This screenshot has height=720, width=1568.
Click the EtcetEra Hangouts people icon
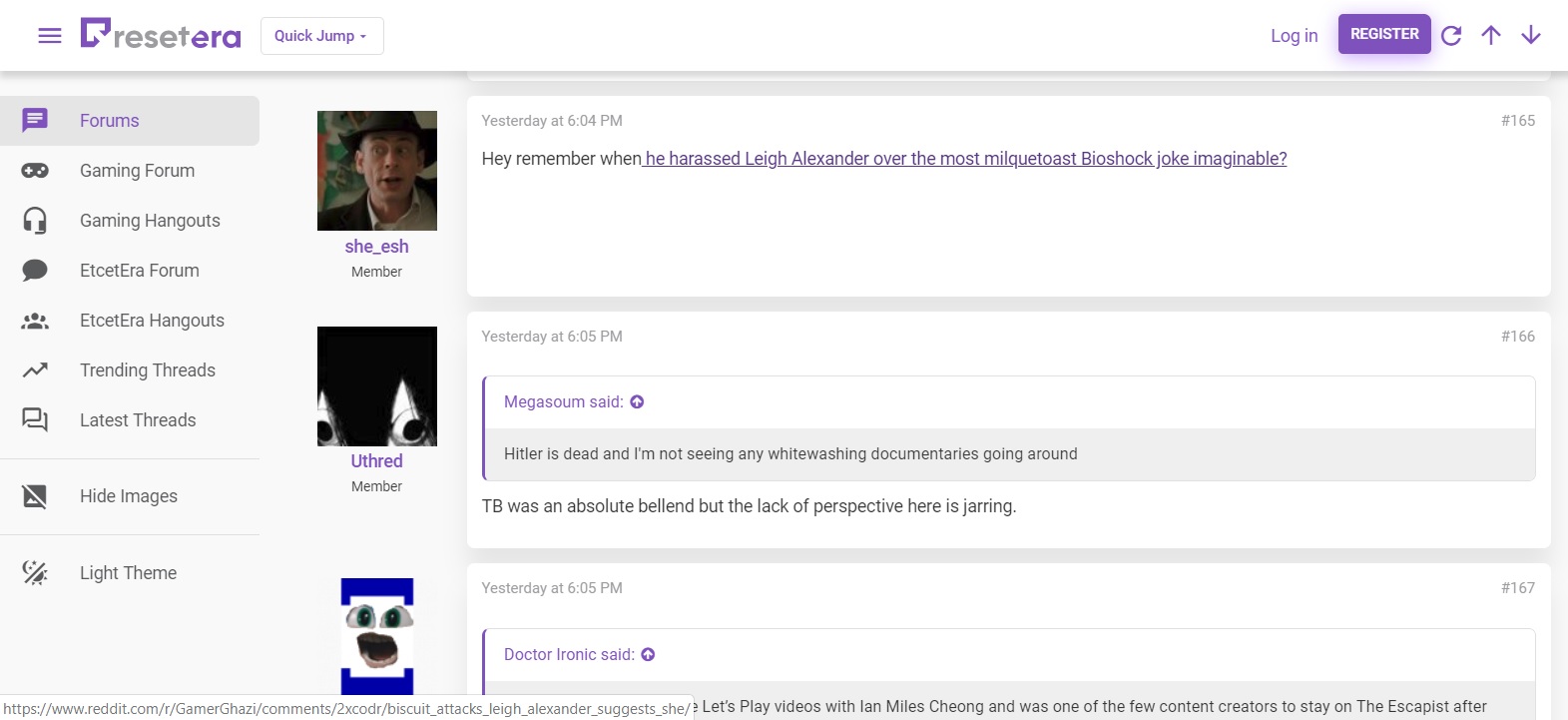[35, 321]
